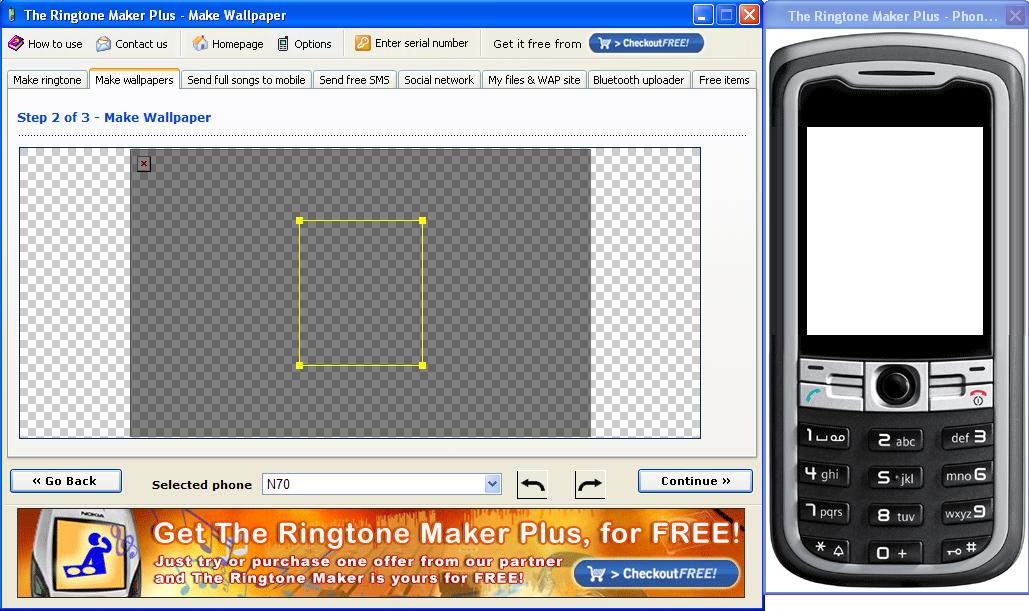
Task: Click the white phone screen preview
Action: [894, 231]
